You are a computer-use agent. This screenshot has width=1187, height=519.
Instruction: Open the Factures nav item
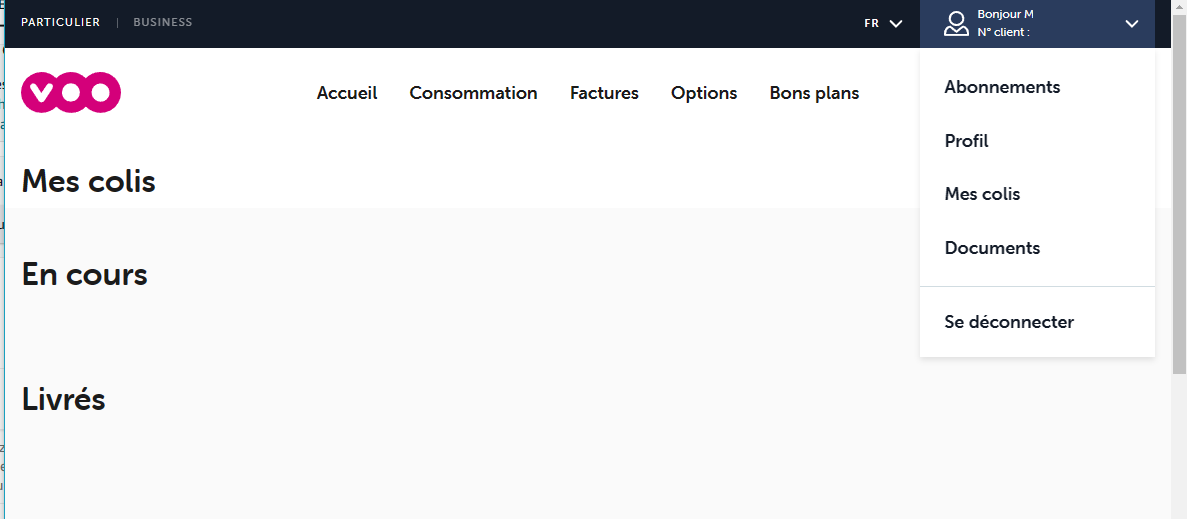click(x=604, y=93)
